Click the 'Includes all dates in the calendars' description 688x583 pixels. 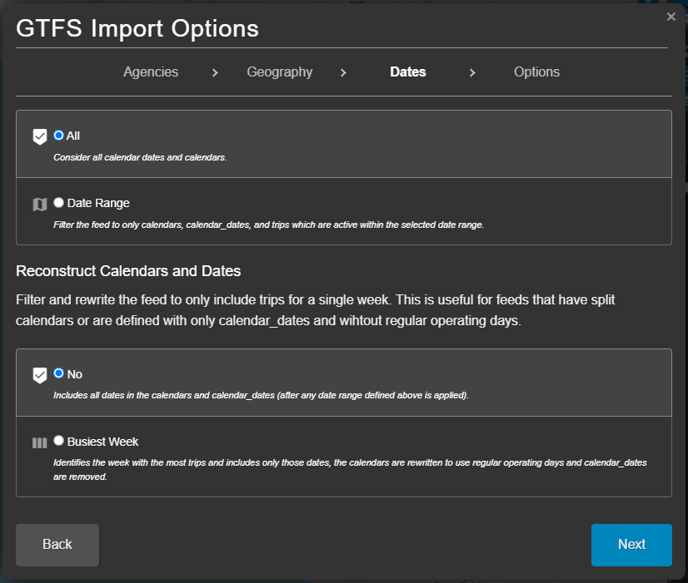261,395
